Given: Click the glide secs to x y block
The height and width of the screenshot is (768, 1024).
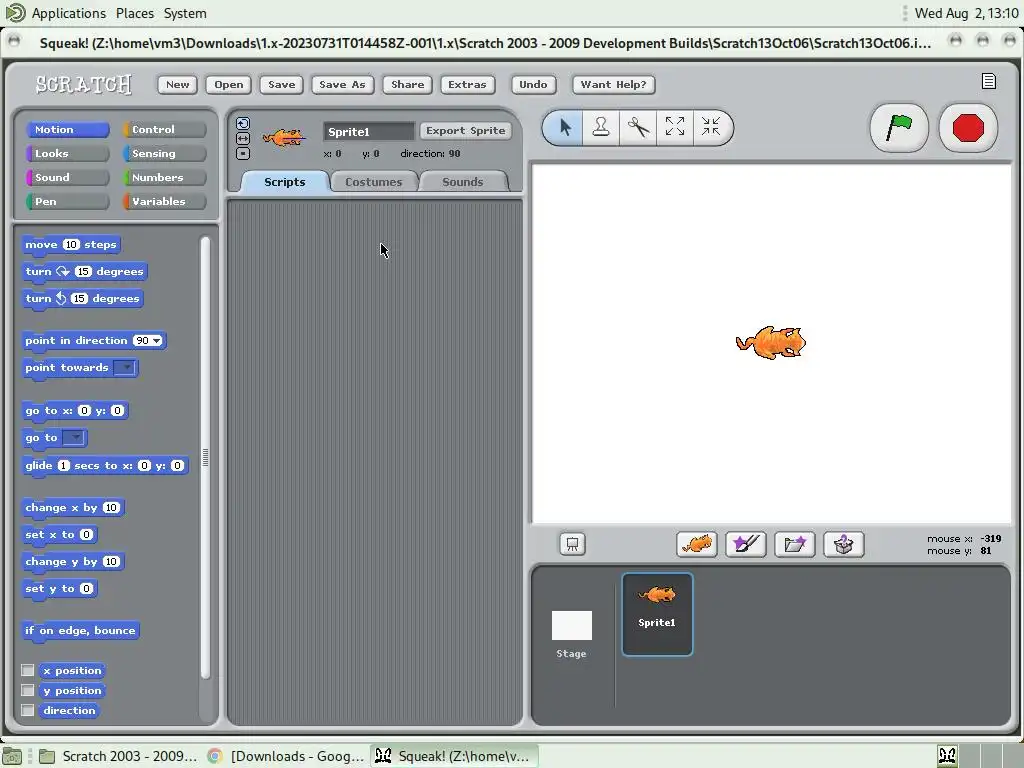Looking at the screenshot, I should 105,466.
